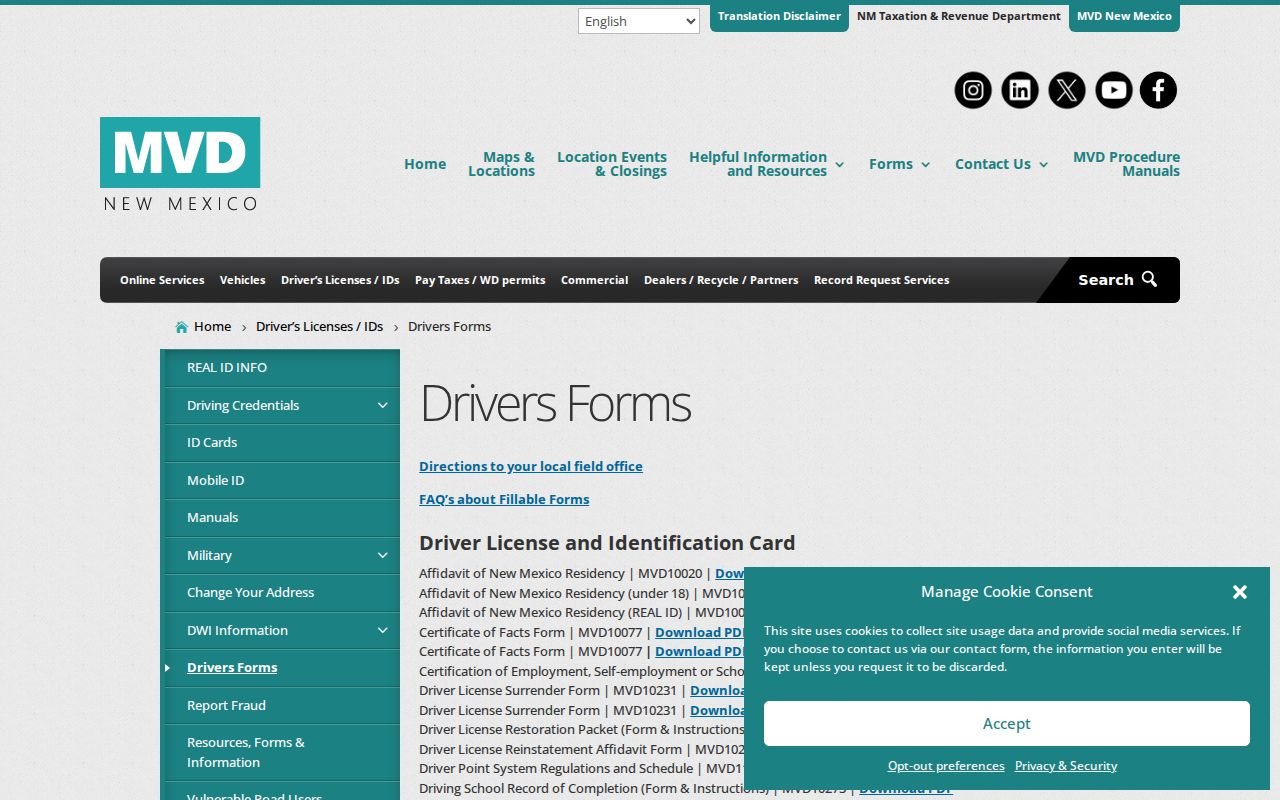Open Opt-out preferences link

click(x=946, y=766)
